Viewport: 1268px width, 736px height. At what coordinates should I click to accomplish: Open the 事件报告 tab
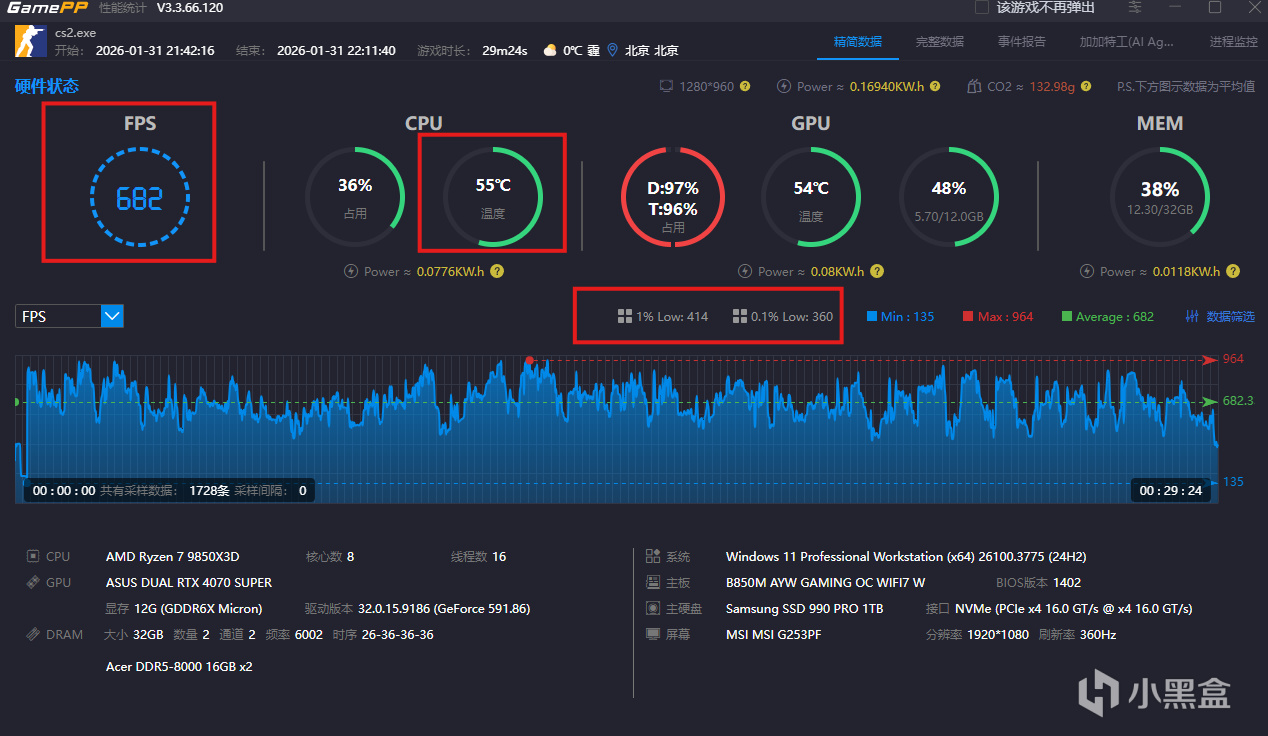(1021, 42)
